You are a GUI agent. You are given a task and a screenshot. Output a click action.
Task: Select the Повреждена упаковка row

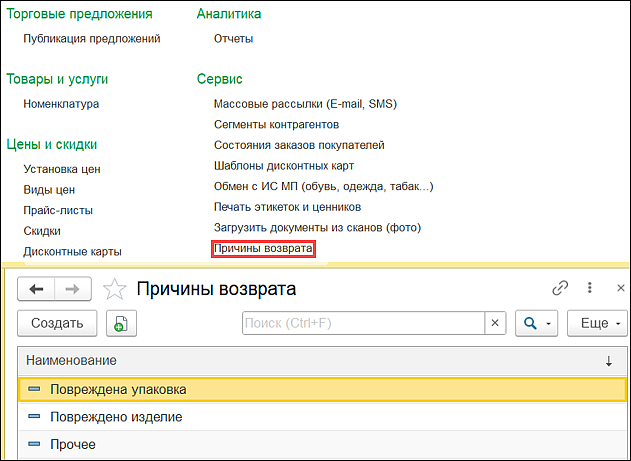click(x=323, y=389)
